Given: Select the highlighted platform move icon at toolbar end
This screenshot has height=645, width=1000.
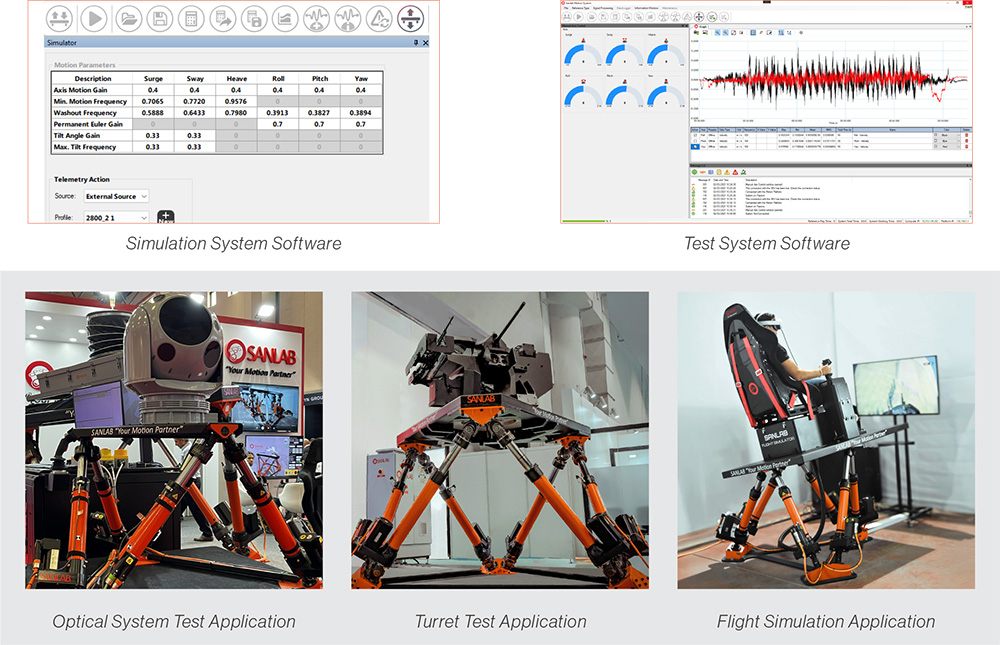Looking at the screenshot, I should point(410,18).
